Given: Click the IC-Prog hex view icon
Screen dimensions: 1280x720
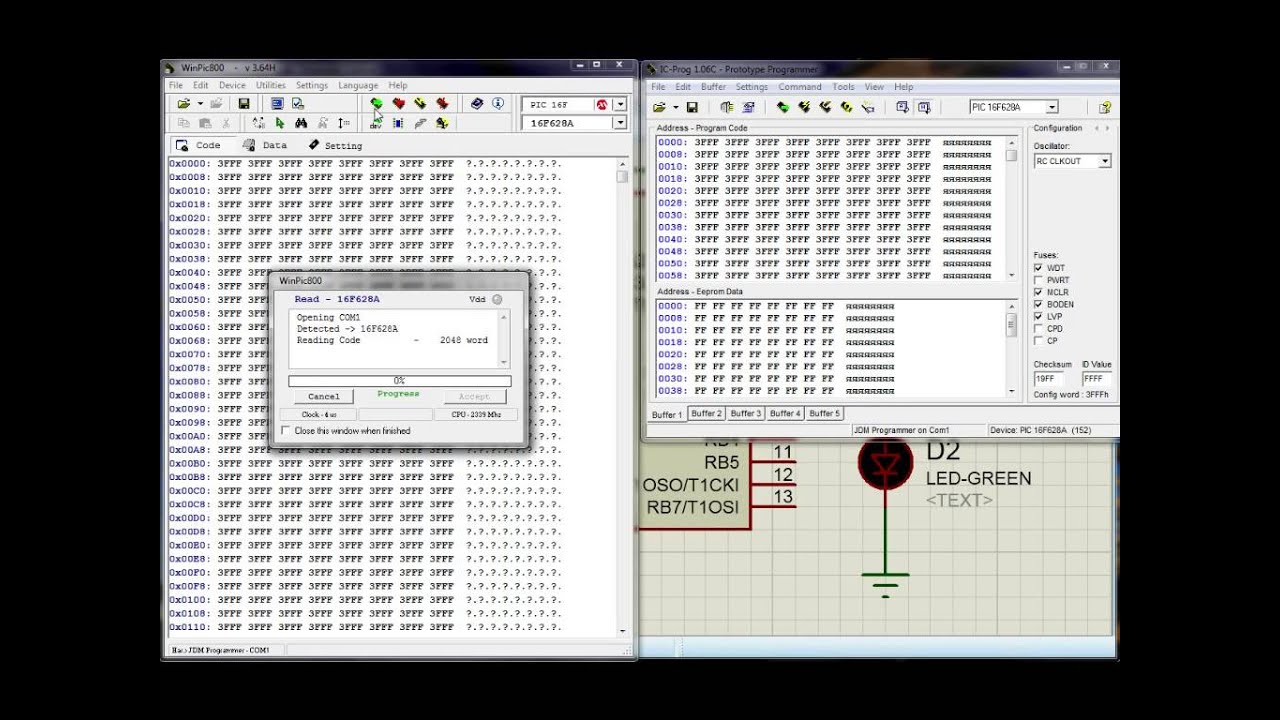Looking at the screenshot, I should coord(924,107).
